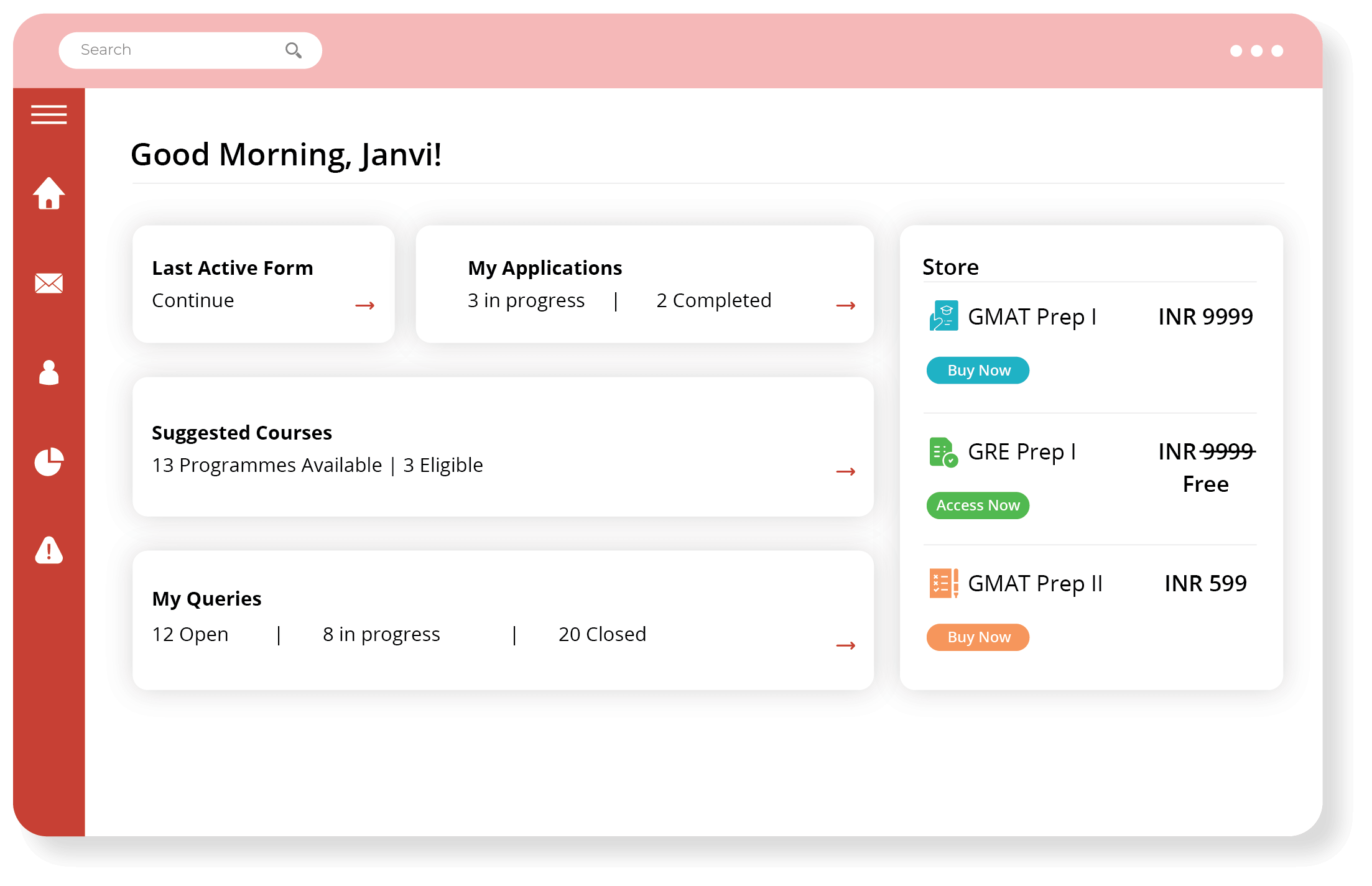The width and height of the screenshot is (1372, 886).
Task: Buy GMAT Prep II with orange button
Action: pyautogui.click(x=978, y=637)
